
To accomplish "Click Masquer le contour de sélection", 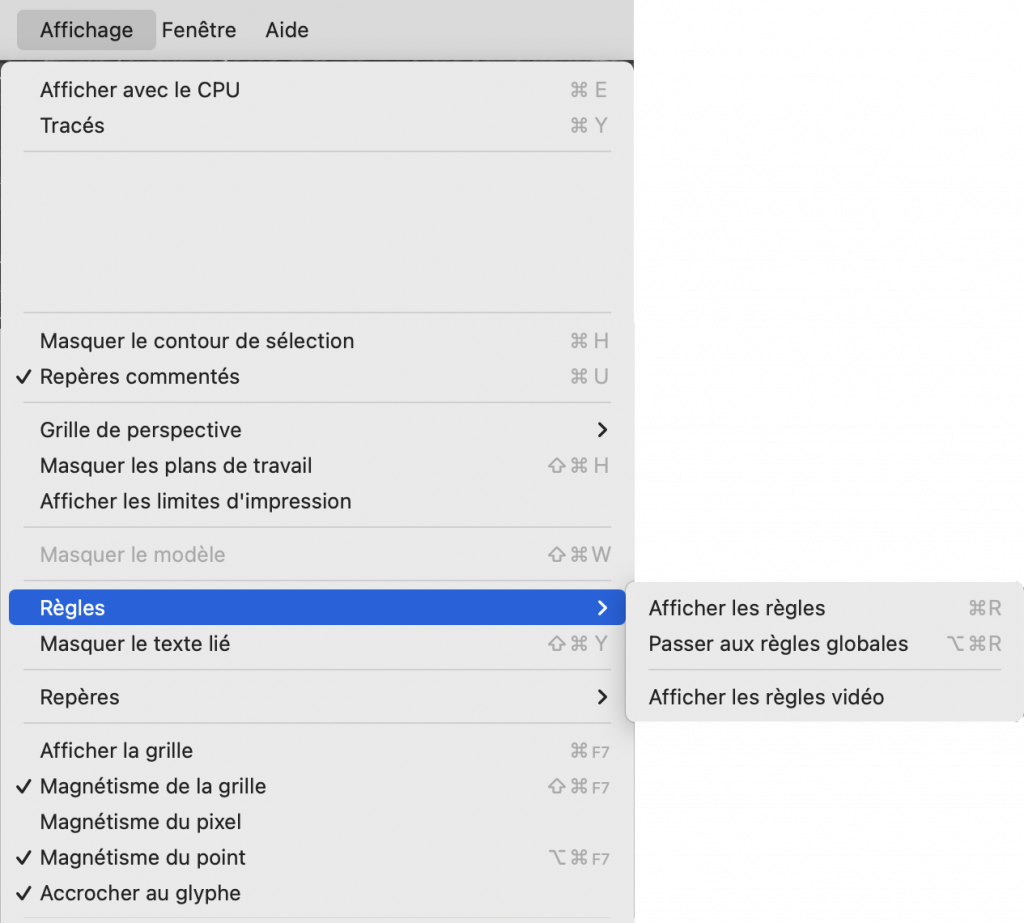I will coord(197,341).
